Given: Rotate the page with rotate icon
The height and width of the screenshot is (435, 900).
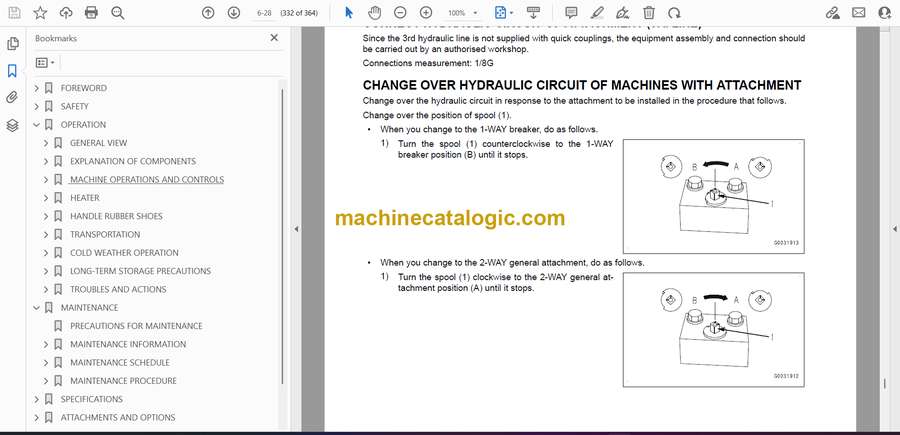Looking at the screenshot, I should tap(674, 13).
